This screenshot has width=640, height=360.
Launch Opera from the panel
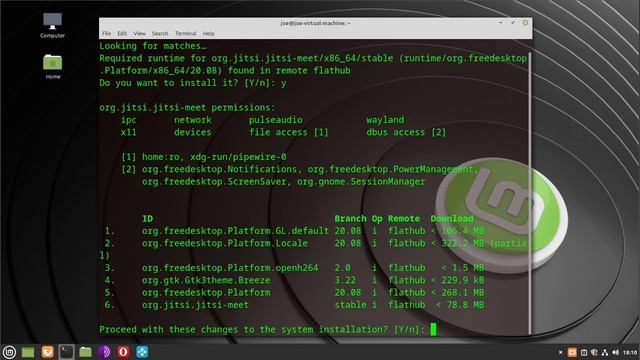(123, 352)
